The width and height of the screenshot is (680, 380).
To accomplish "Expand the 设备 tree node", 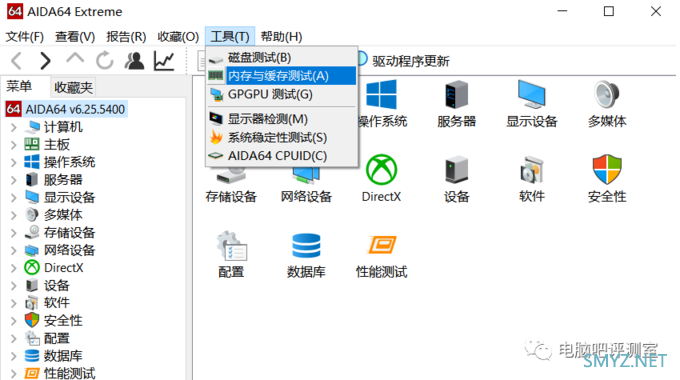I will point(14,286).
